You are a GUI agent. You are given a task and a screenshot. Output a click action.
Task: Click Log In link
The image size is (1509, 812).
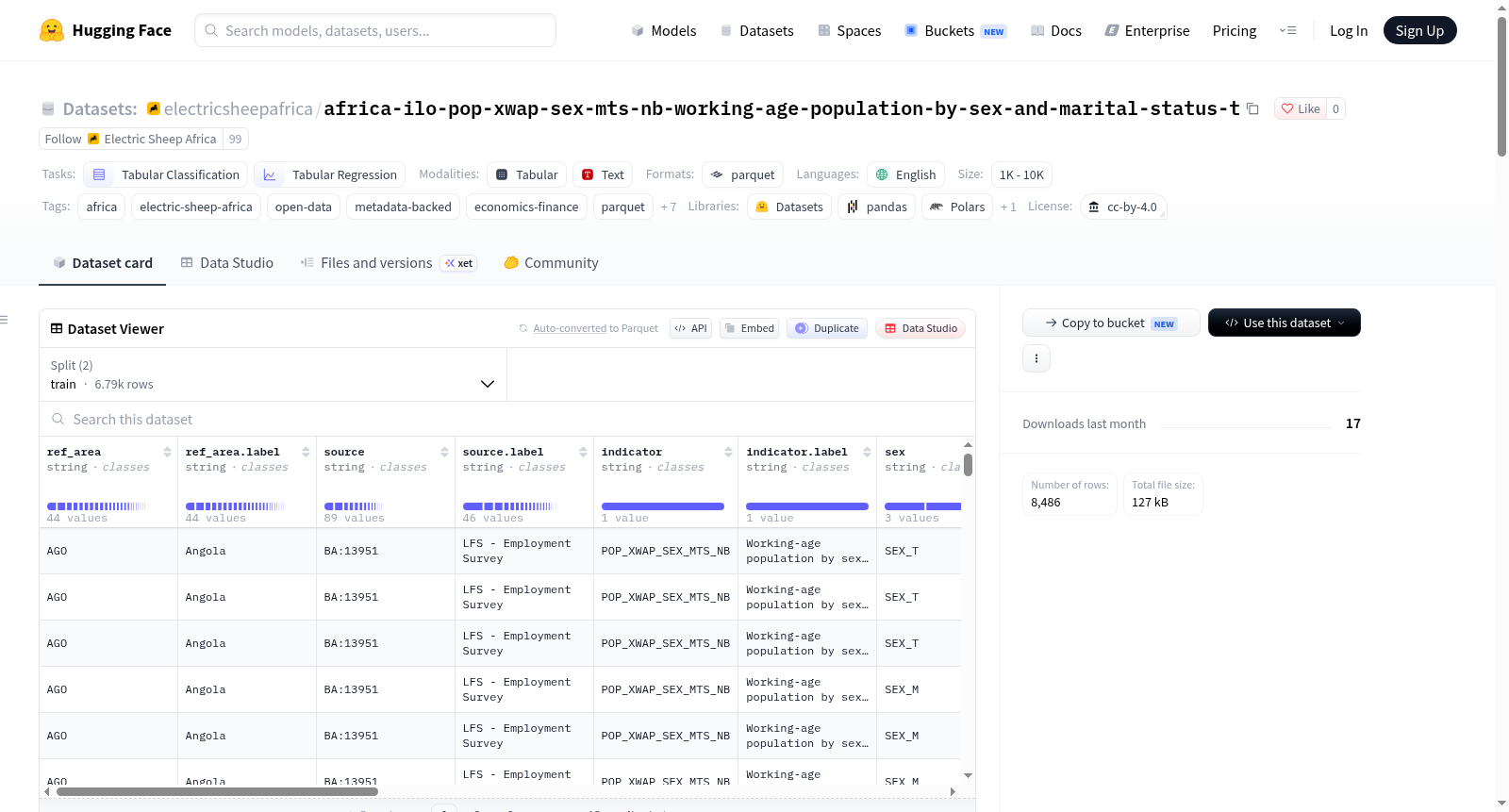(x=1349, y=30)
